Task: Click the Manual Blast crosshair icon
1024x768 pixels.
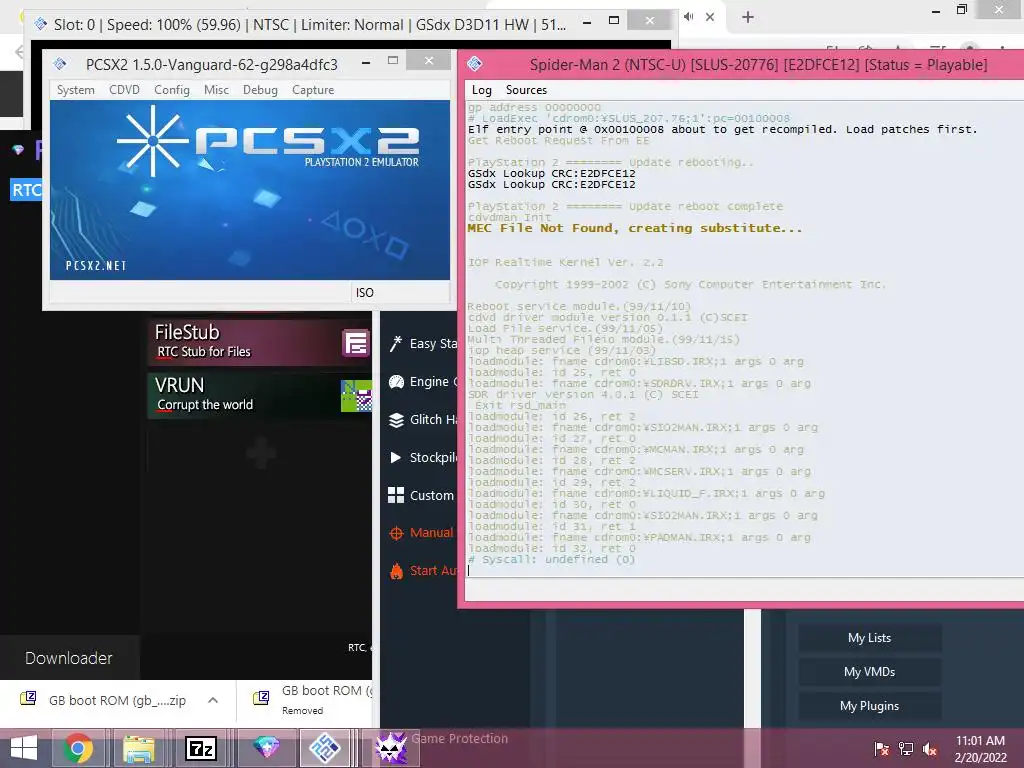Action: click(x=396, y=534)
